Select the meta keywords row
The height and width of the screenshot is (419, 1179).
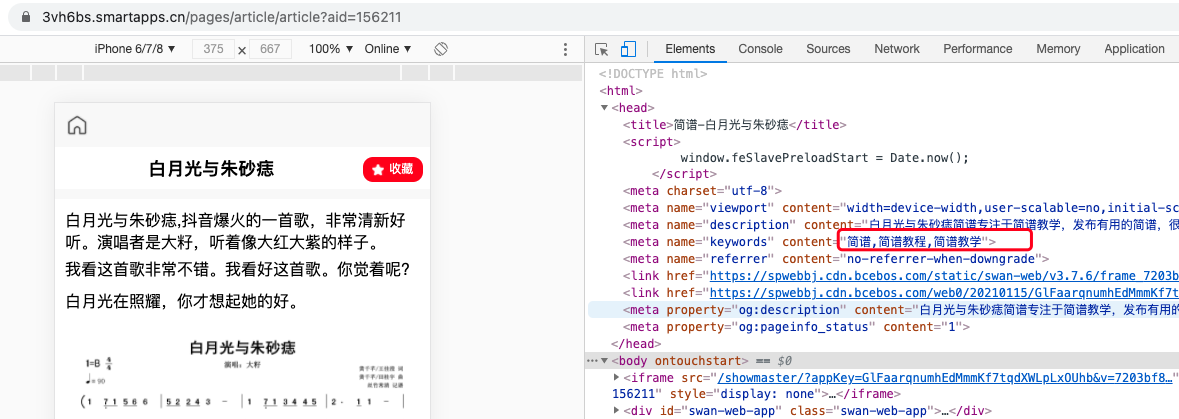click(x=808, y=242)
